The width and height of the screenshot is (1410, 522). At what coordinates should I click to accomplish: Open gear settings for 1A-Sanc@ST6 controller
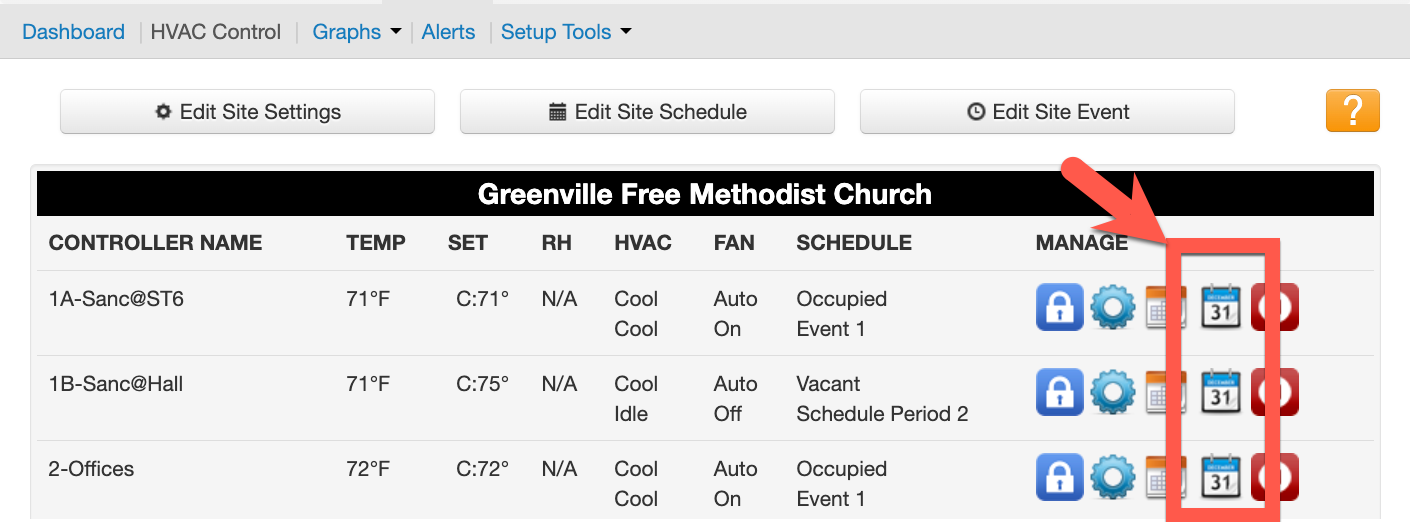click(x=1113, y=306)
